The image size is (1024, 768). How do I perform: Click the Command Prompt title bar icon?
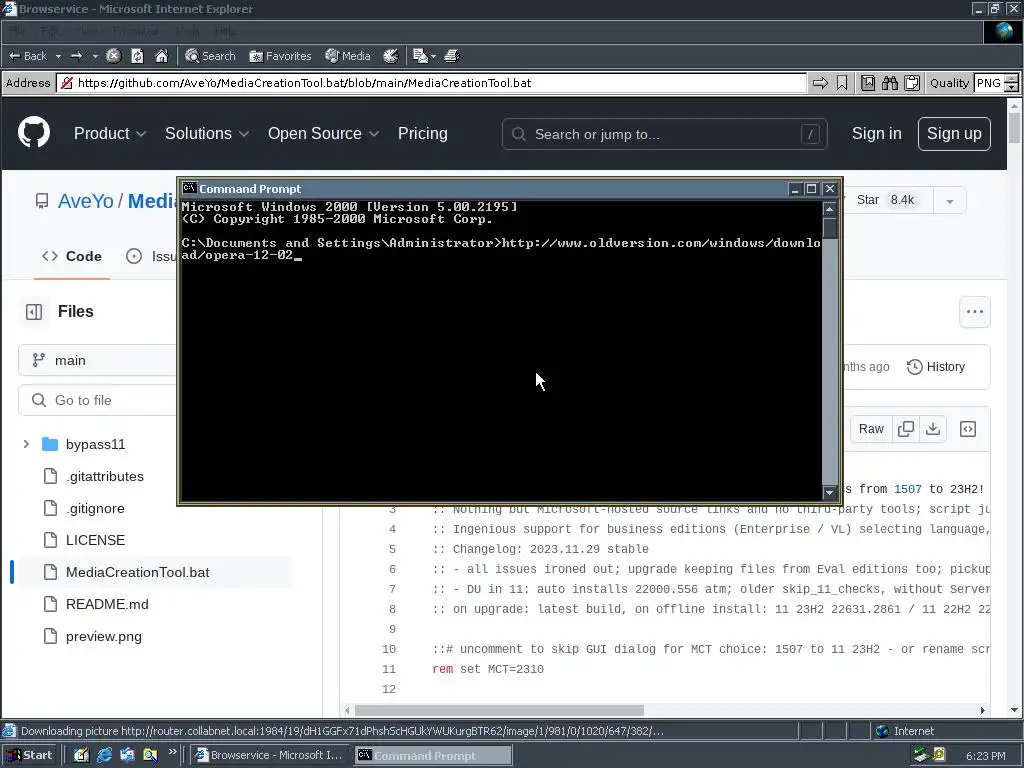189,188
